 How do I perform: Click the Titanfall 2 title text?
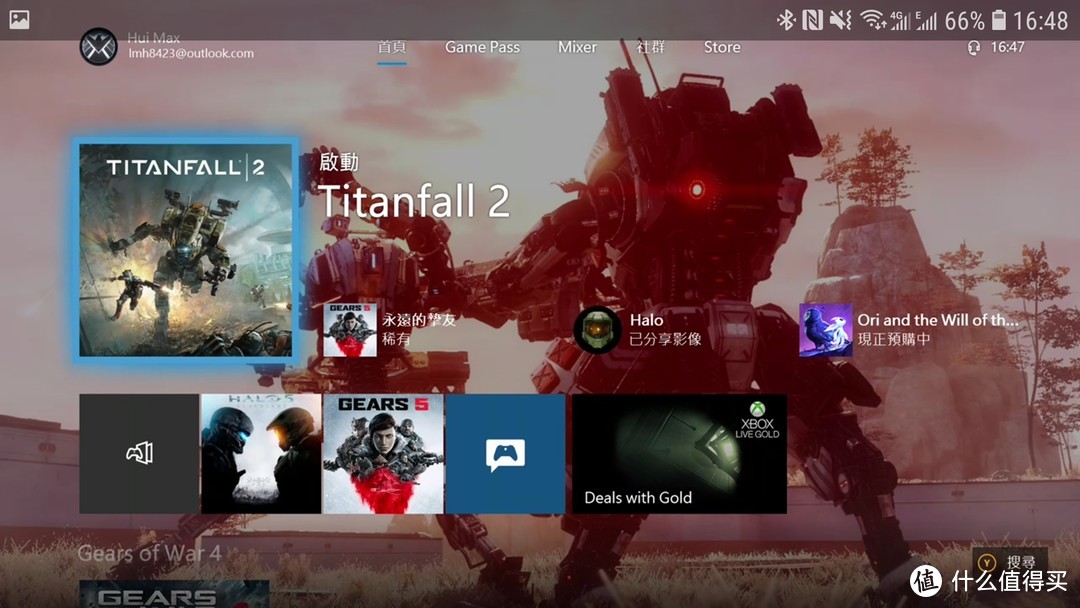click(x=413, y=201)
